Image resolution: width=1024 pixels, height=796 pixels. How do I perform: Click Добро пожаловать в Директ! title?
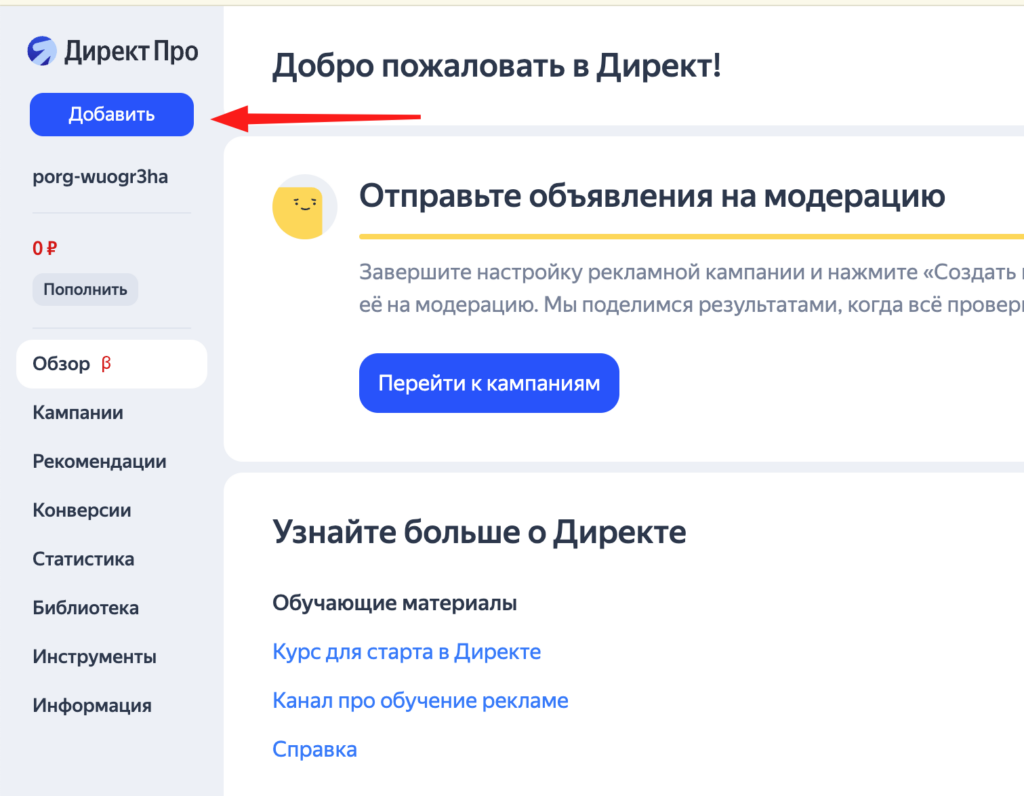[x=497, y=66]
